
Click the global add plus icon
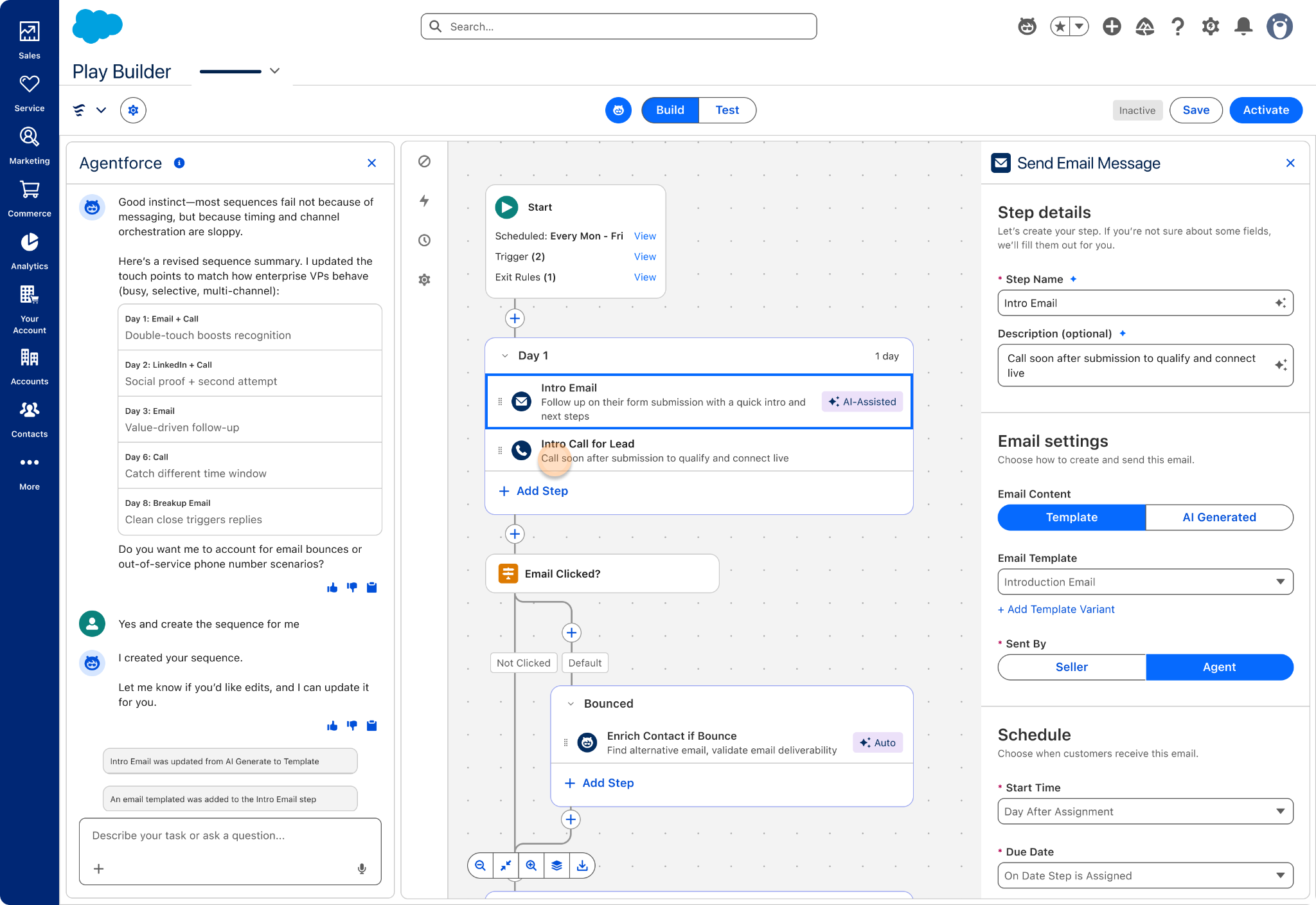[1112, 26]
